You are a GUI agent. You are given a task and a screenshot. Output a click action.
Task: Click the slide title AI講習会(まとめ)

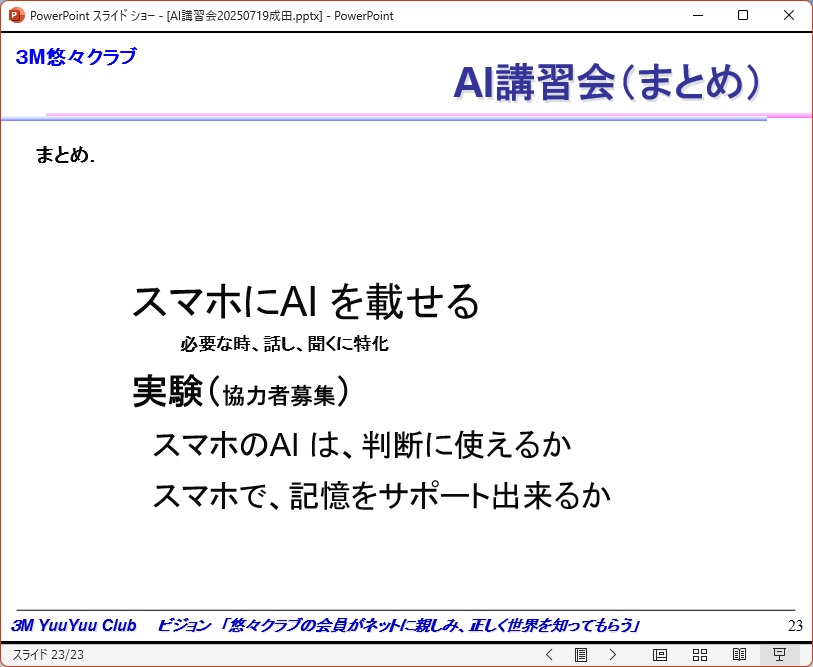pos(606,83)
